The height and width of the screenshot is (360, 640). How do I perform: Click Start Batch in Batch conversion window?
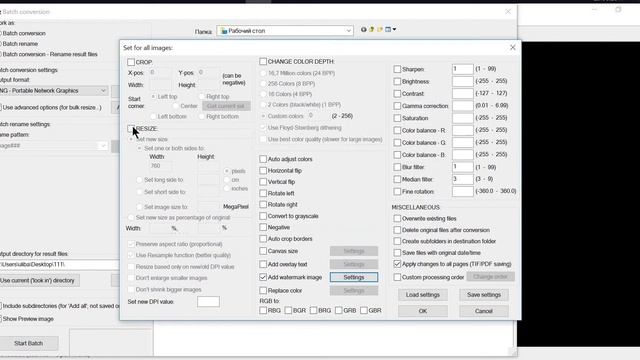tap(28, 343)
